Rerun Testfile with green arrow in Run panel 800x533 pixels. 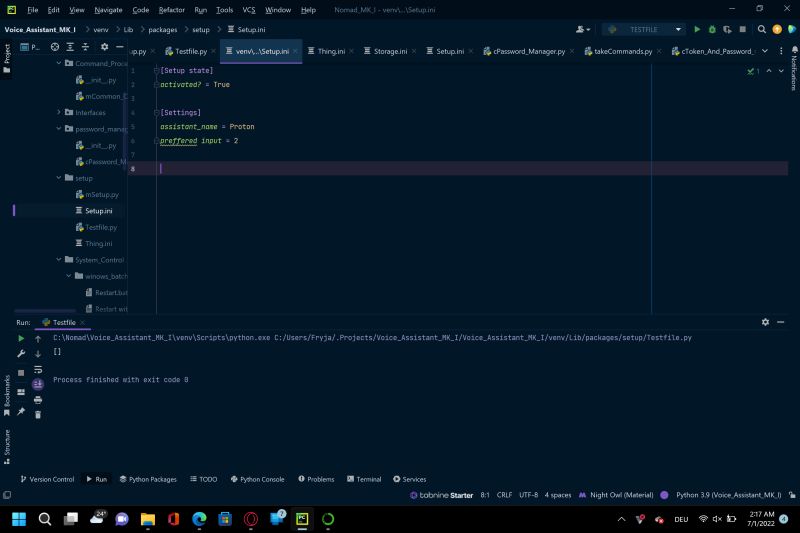[21, 338]
